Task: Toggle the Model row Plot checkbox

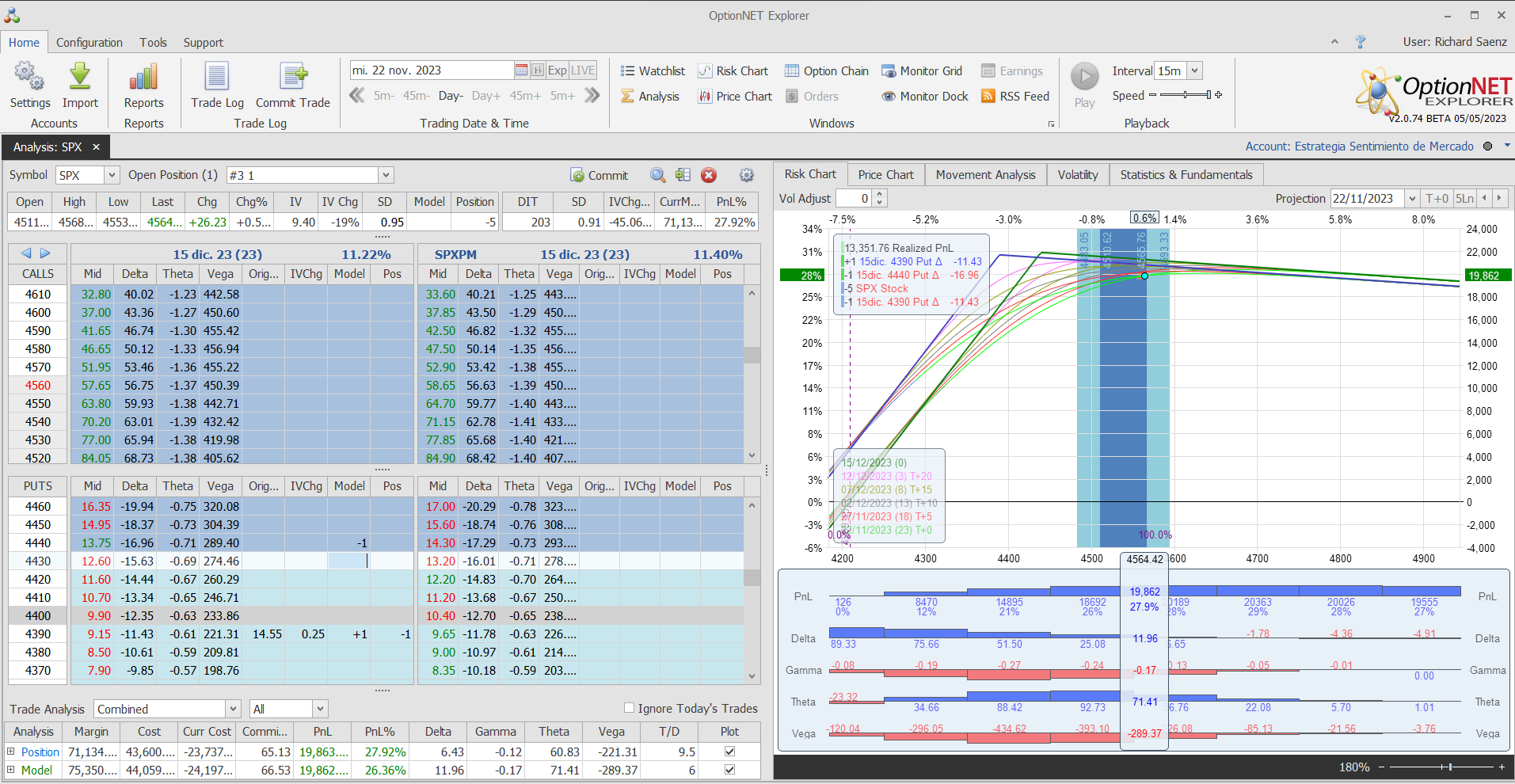Action: point(729,770)
